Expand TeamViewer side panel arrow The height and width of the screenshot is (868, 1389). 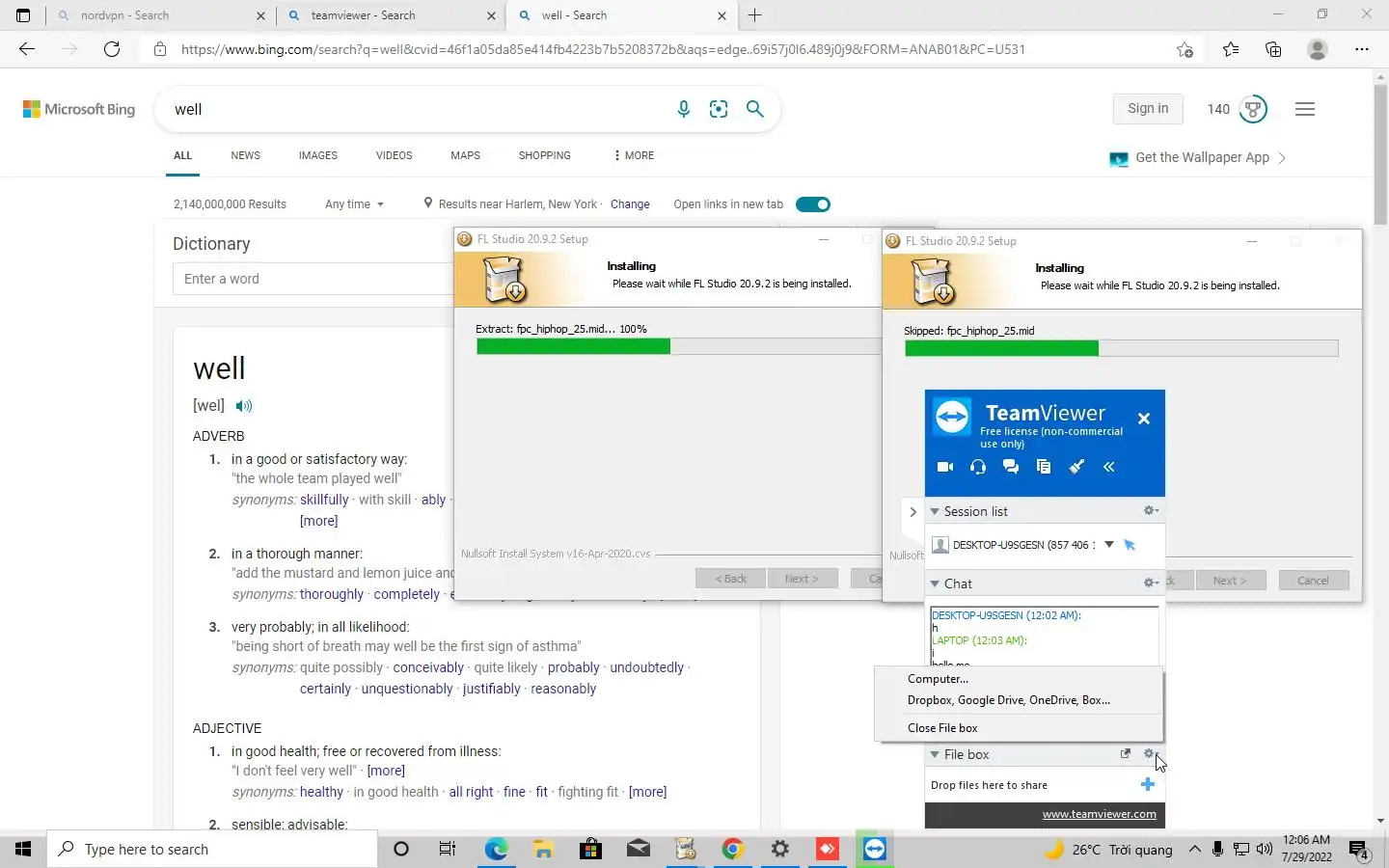coord(912,512)
